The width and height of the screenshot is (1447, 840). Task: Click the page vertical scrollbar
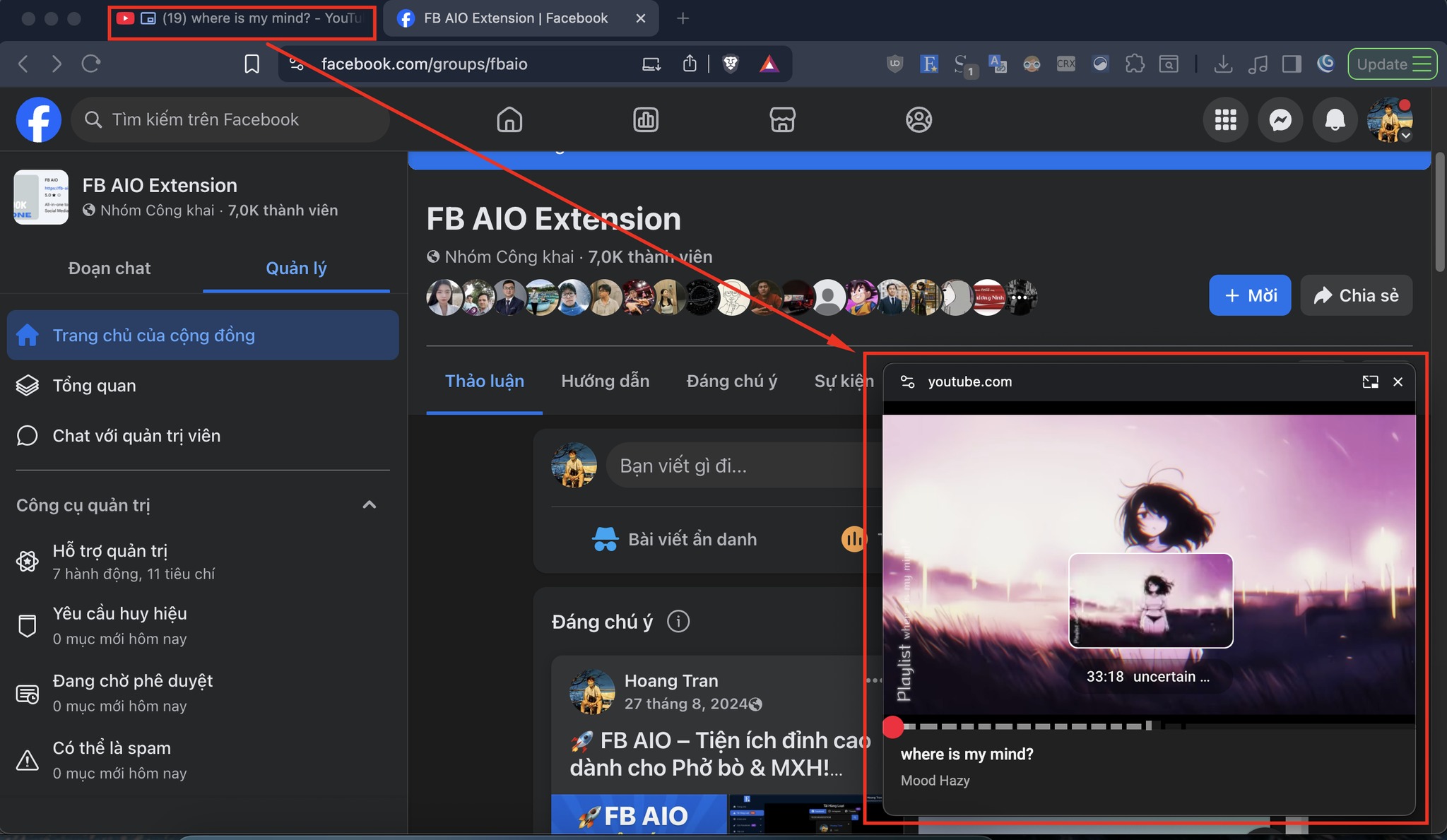click(1440, 211)
